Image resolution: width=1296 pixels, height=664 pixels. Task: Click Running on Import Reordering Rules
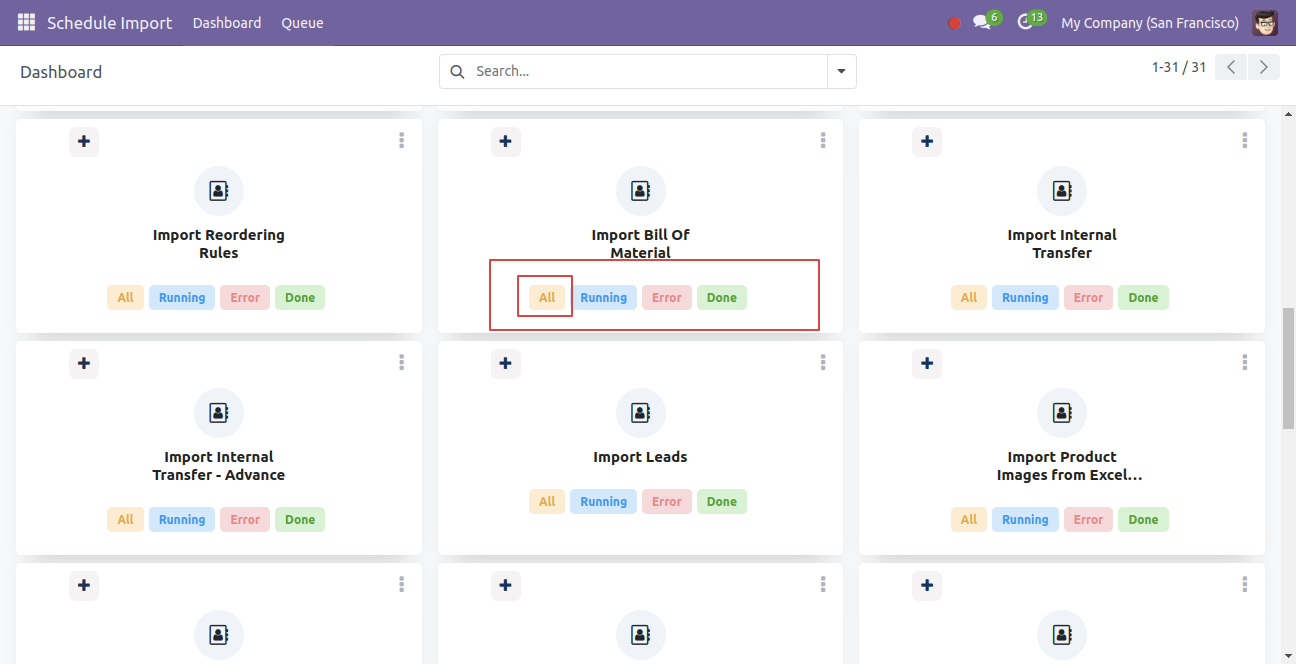(182, 298)
